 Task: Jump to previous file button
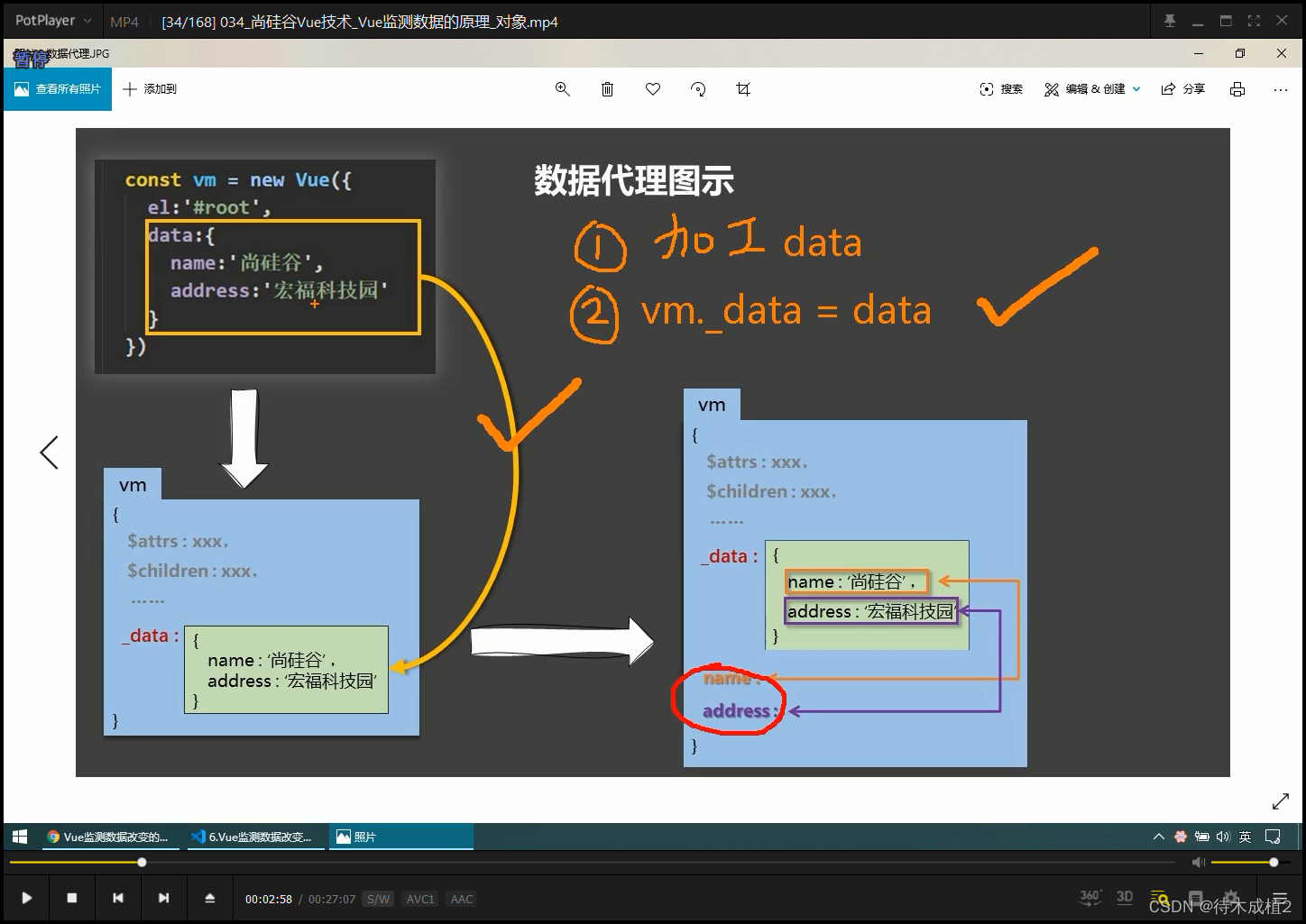(x=118, y=898)
